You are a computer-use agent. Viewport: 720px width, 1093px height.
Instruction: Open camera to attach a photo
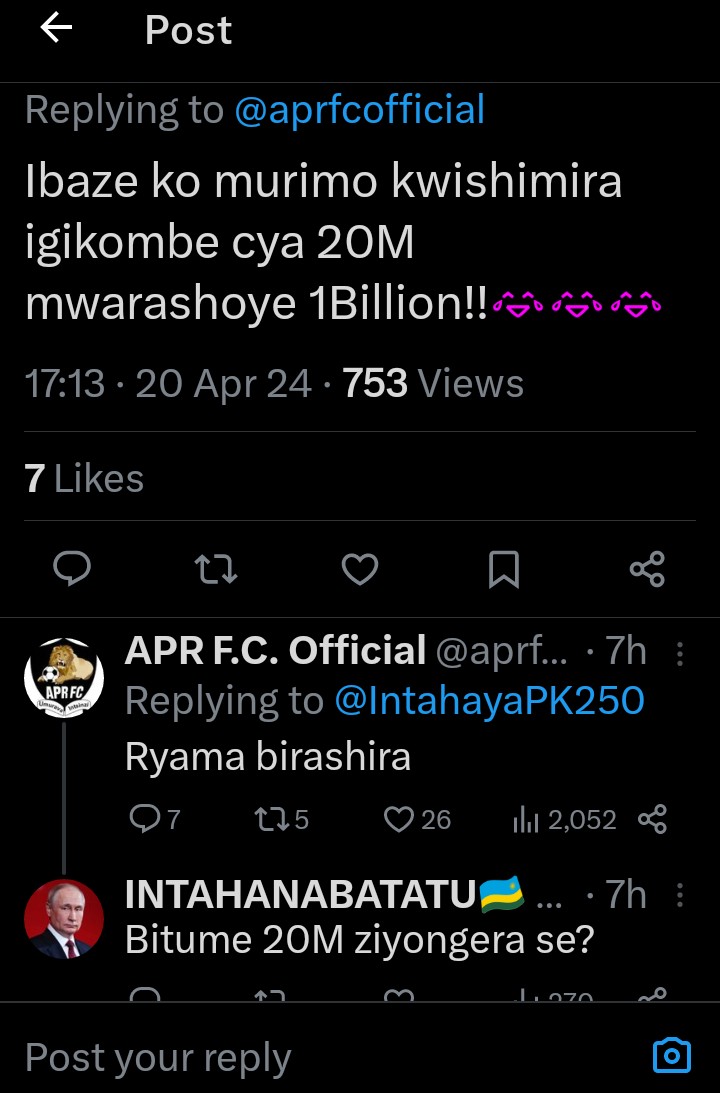[671, 1056]
